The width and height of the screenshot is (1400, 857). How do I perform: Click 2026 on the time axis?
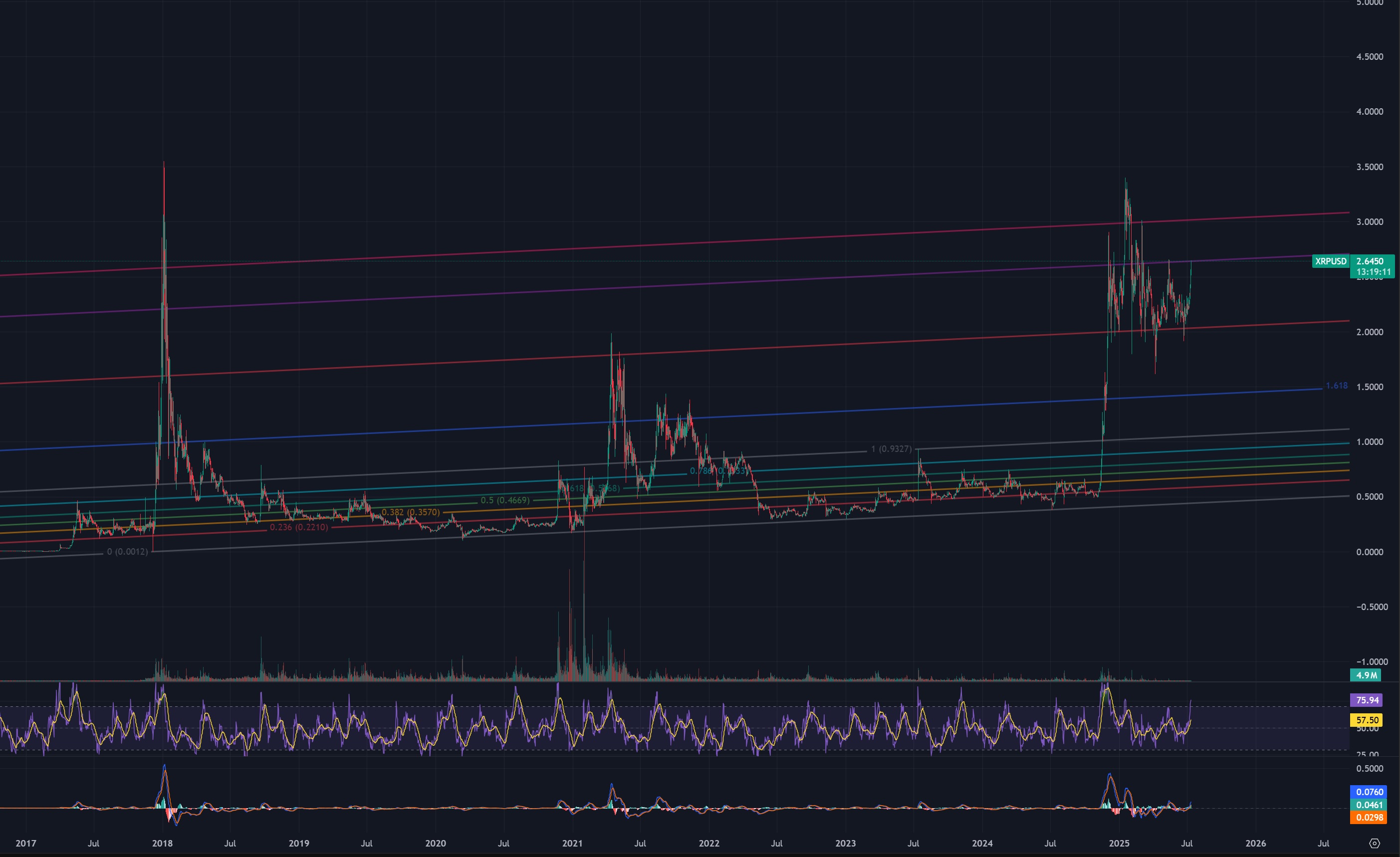coord(1256,844)
